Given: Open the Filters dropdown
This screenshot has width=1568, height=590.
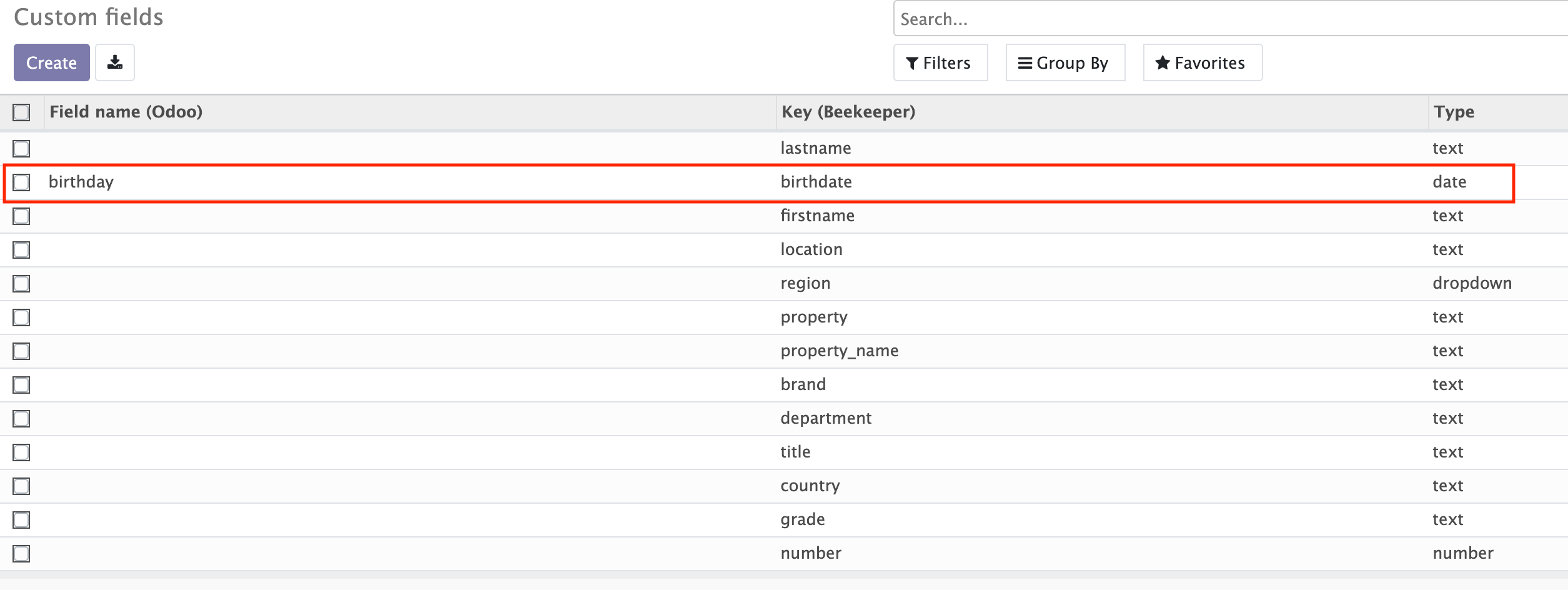Looking at the screenshot, I should (940, 62).
